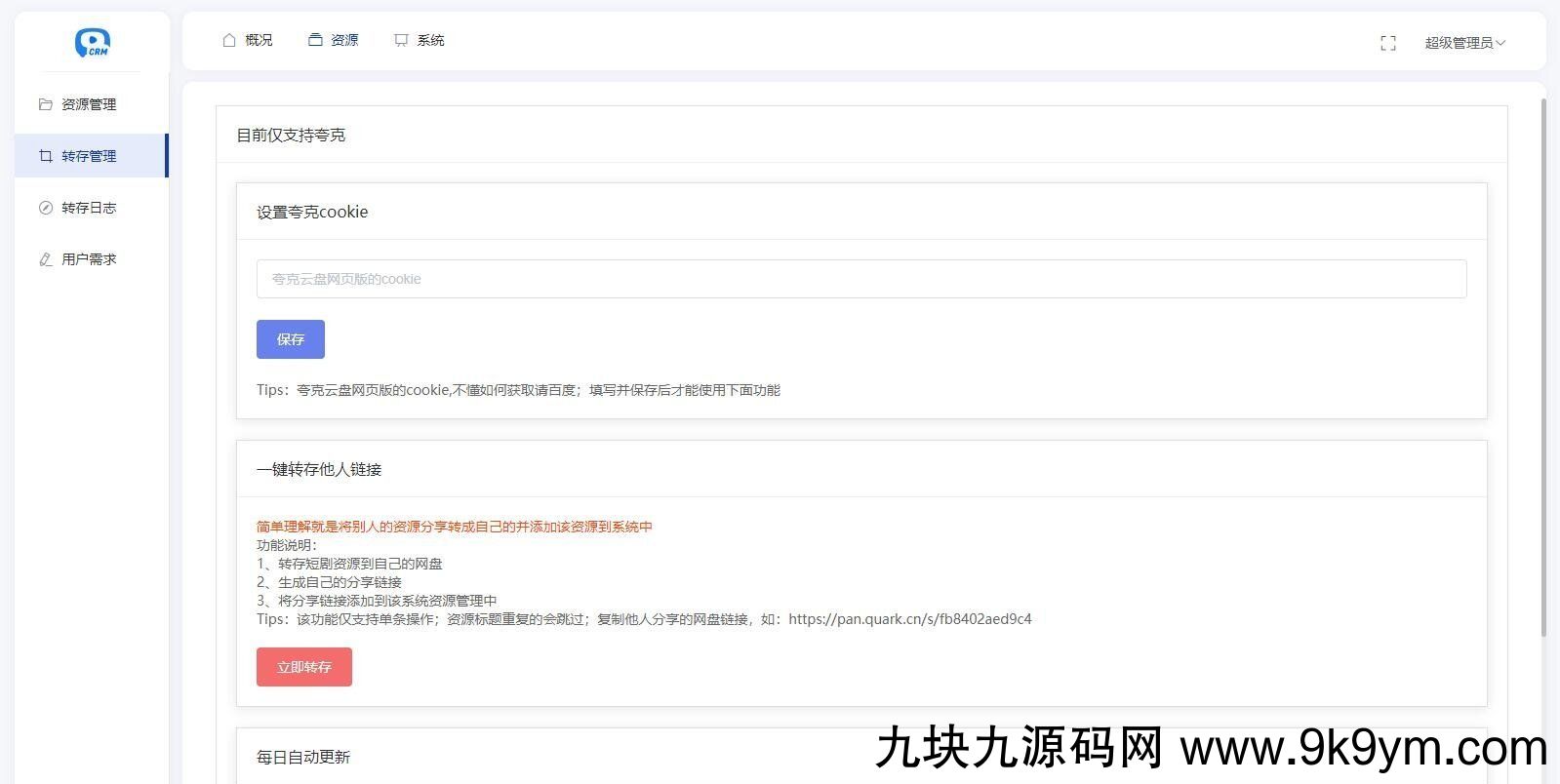Open 资源管理 in sidebar
Viewport: 1560px width, 784px height.
coord(91,104)
